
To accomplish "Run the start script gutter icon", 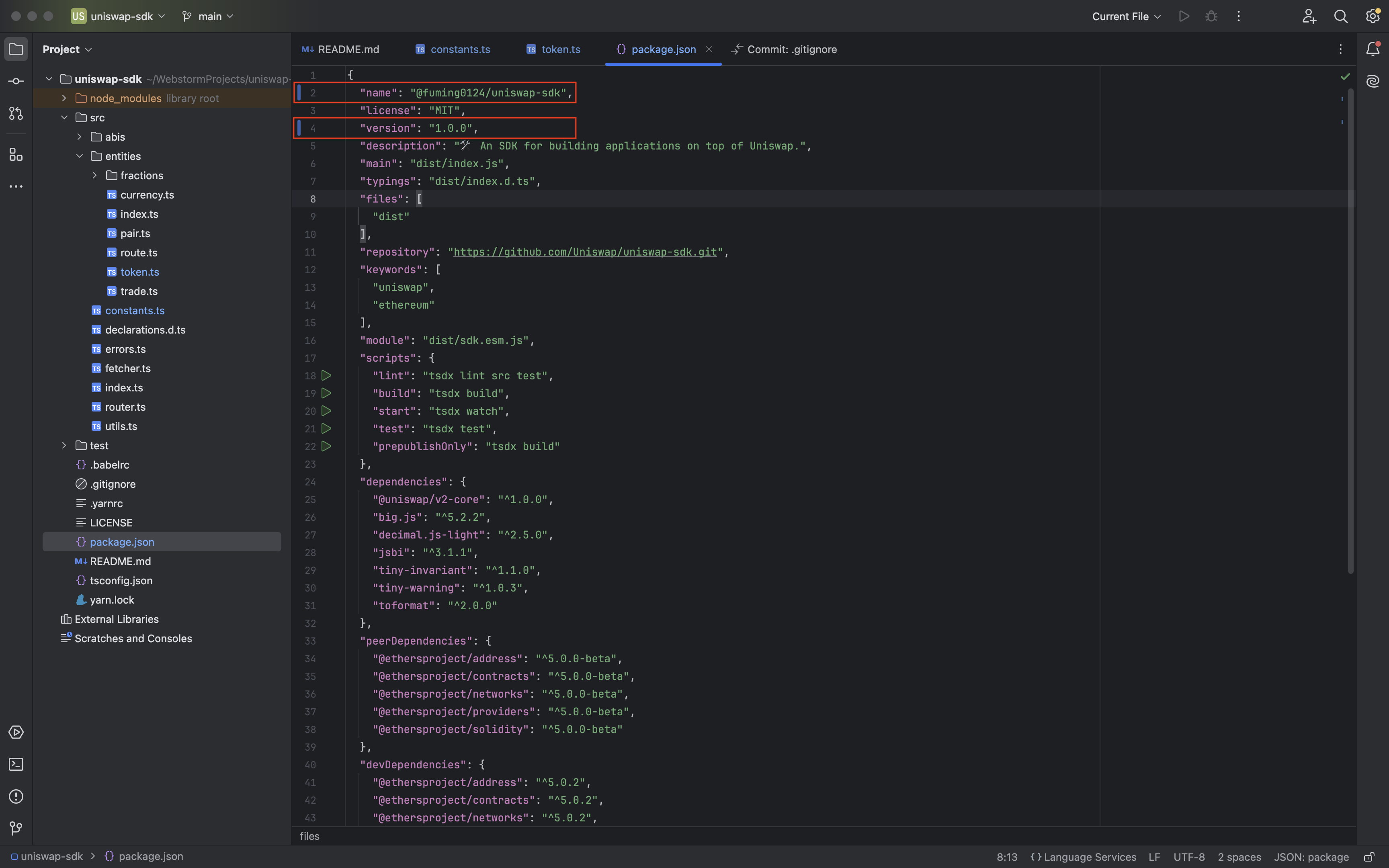I will click(x=326, y=411).
